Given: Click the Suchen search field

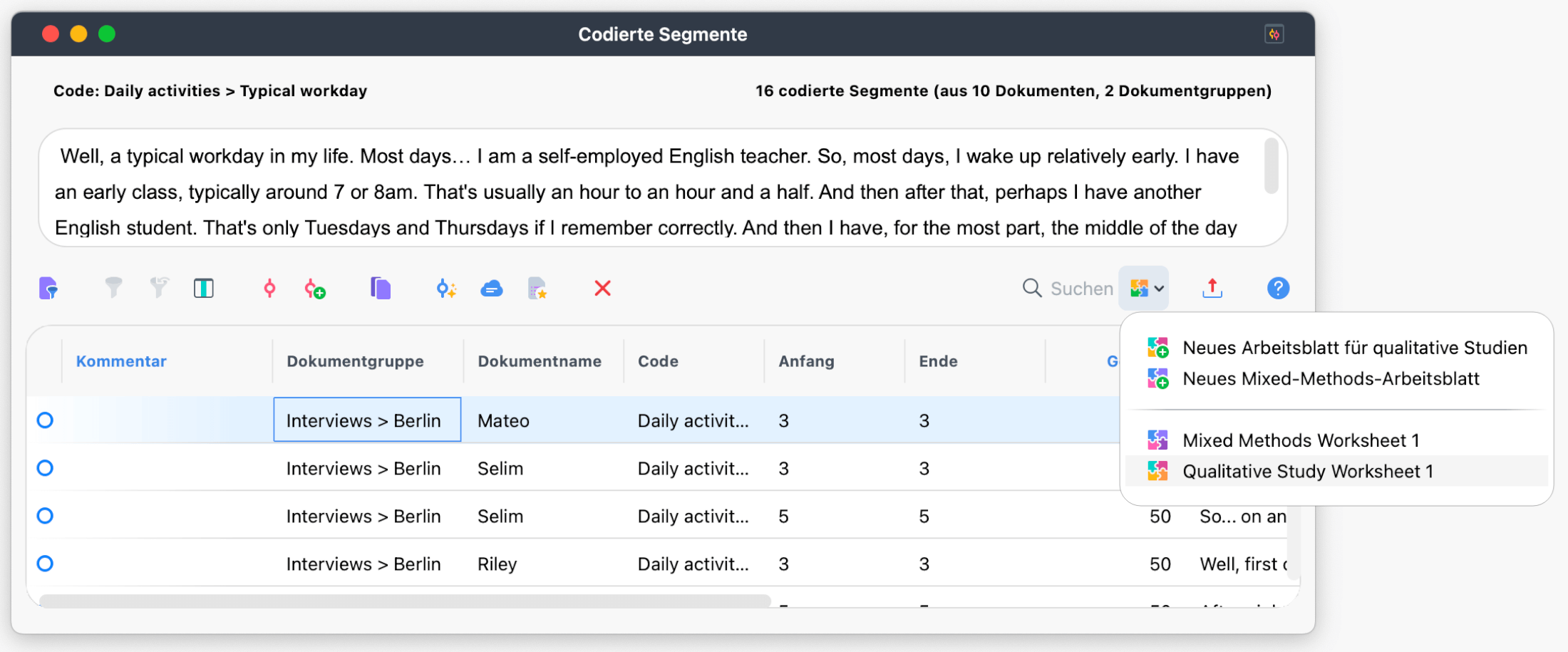Looking at the screenshot, I should click(1080, 289).
